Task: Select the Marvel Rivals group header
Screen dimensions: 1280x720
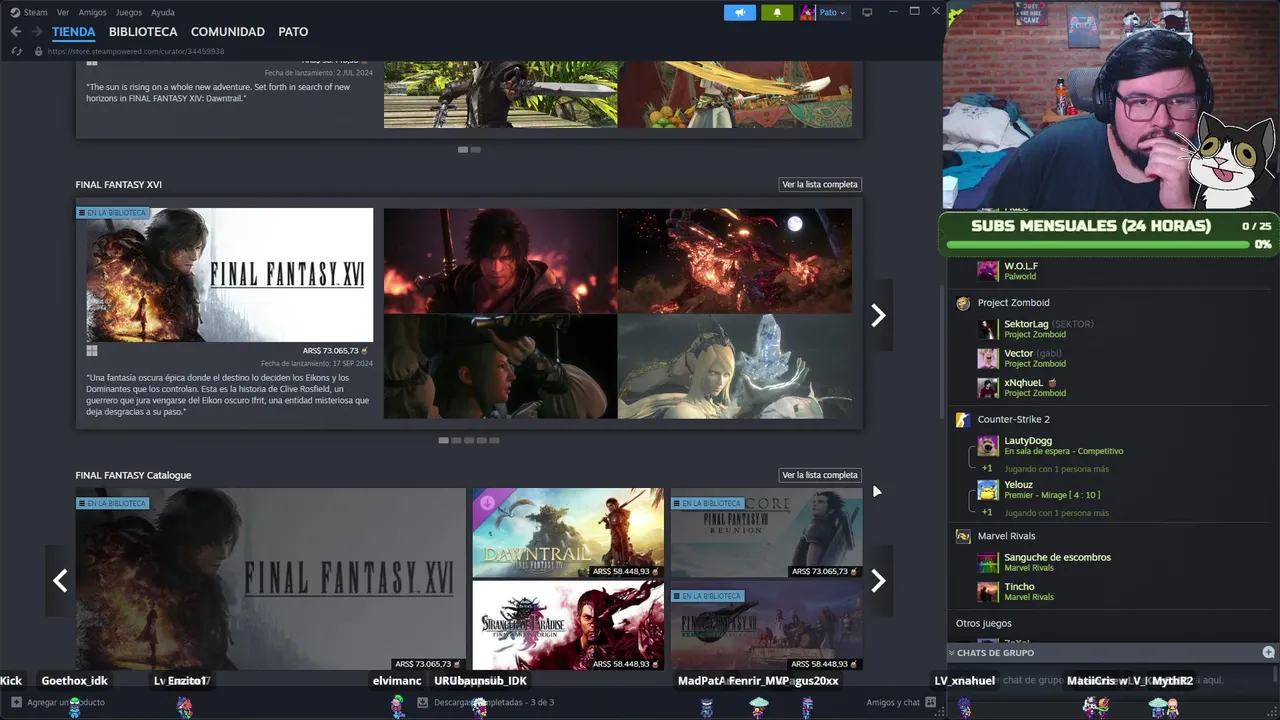Action: (x=1006, y=536)
